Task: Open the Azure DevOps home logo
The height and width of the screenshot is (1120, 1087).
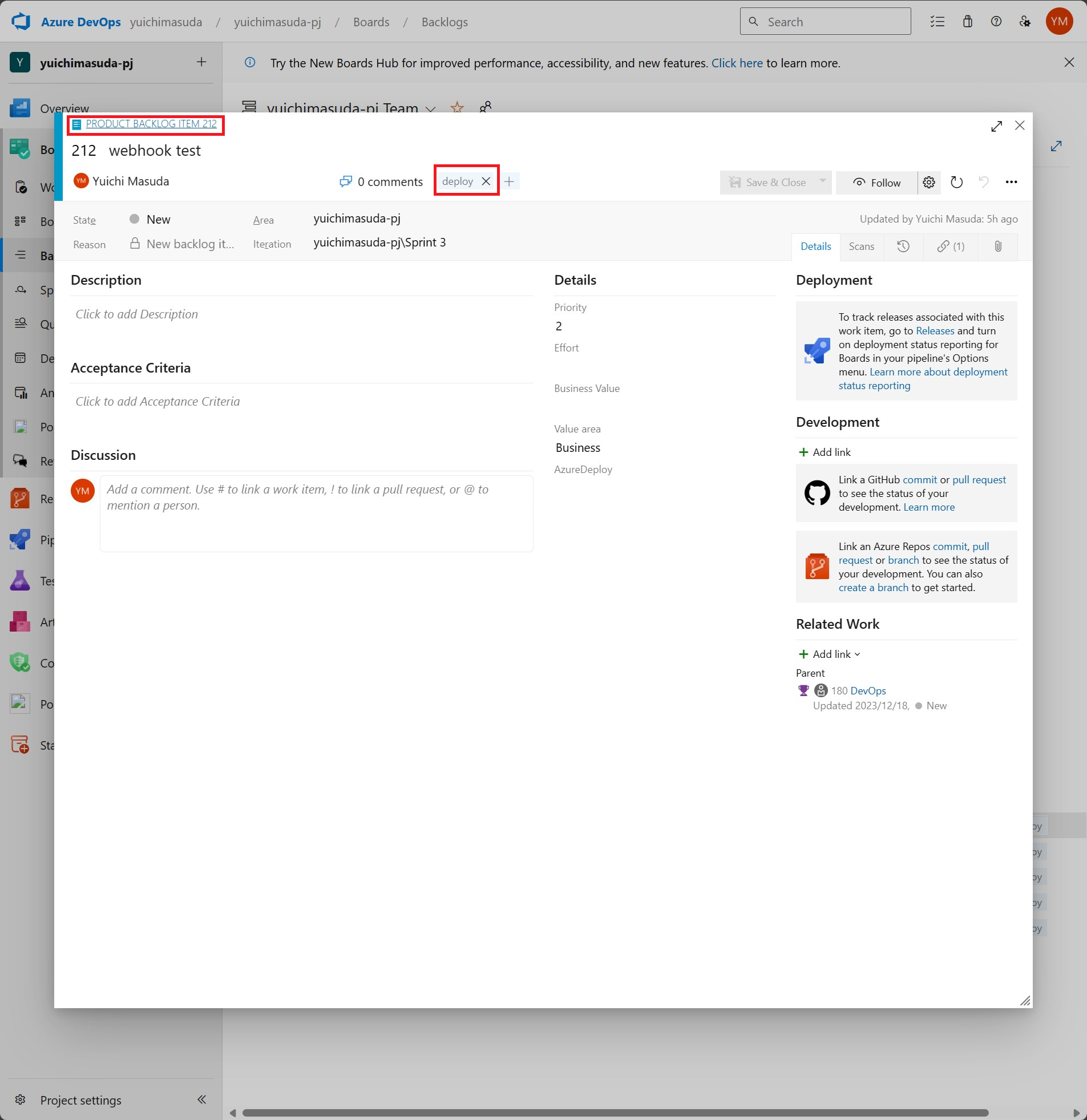Action: 21,22
